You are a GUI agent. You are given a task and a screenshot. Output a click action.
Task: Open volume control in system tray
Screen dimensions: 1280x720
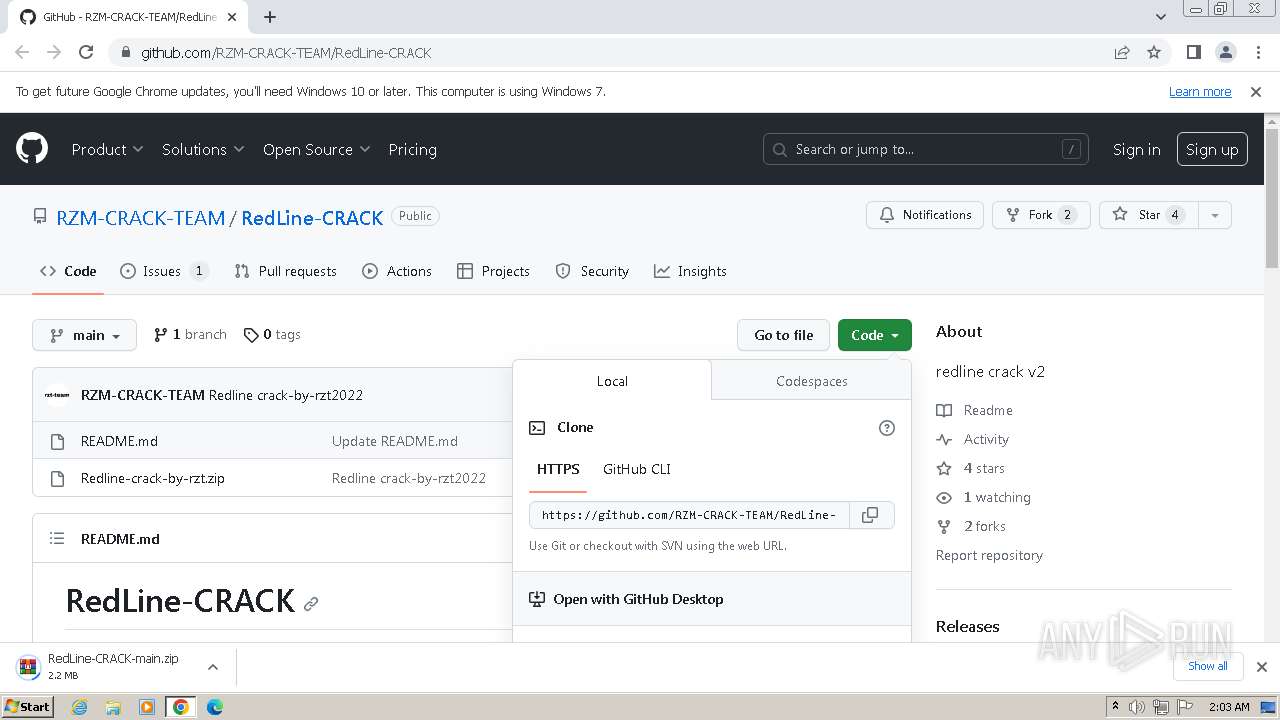(1137, 707)
